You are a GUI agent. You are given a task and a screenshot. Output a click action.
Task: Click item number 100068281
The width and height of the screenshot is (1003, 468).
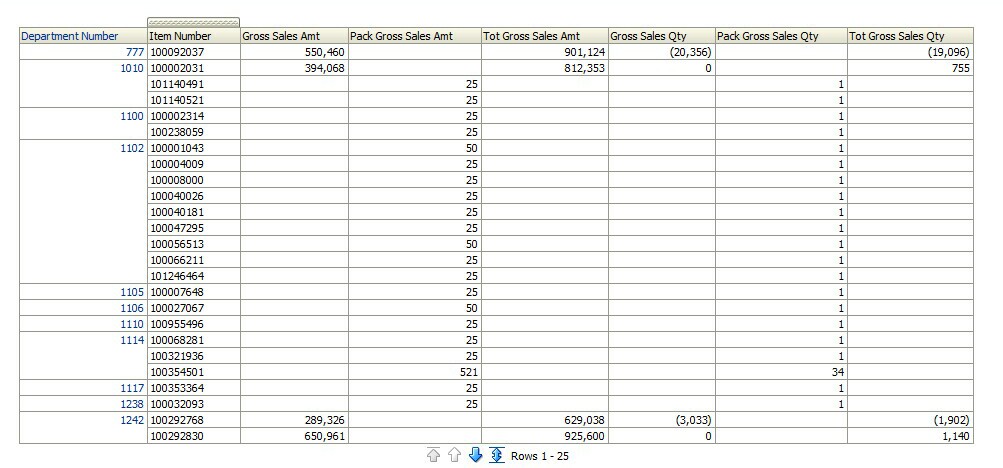pos(177,340)
